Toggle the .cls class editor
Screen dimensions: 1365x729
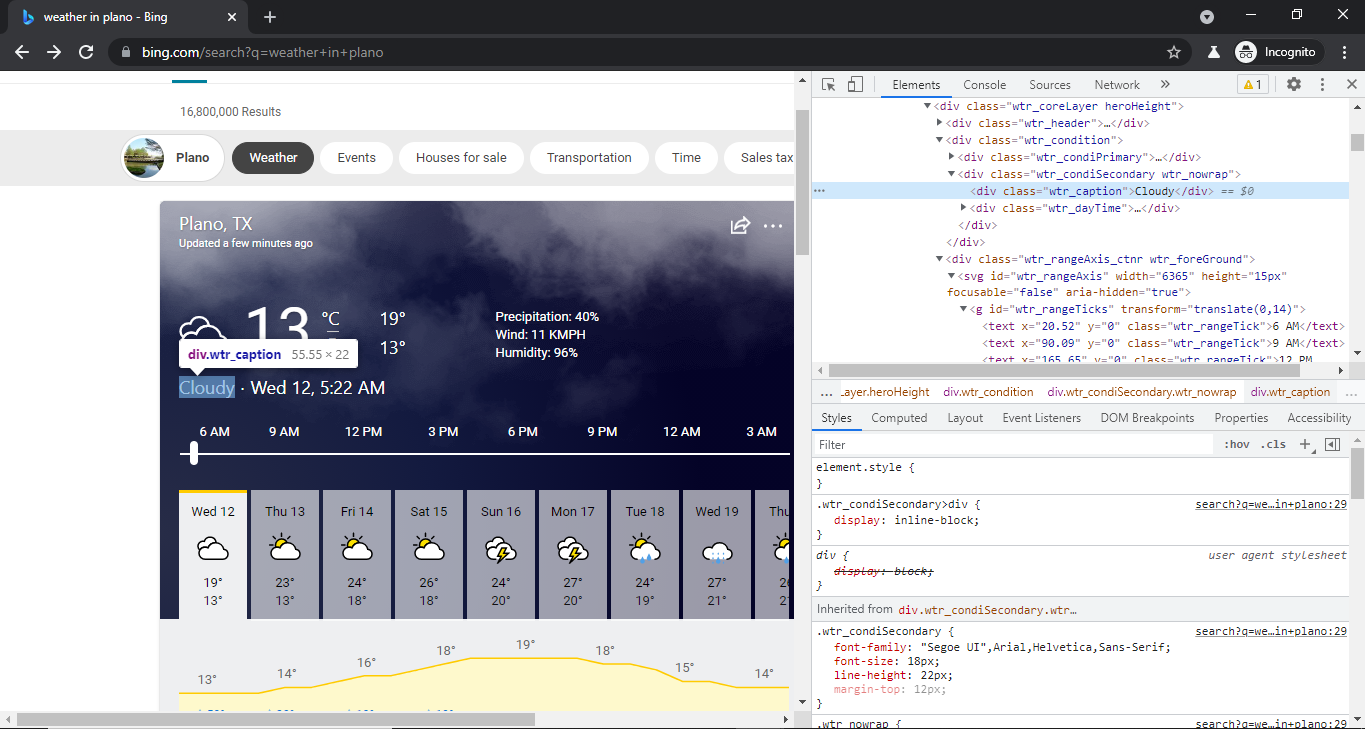[1273, 445]
